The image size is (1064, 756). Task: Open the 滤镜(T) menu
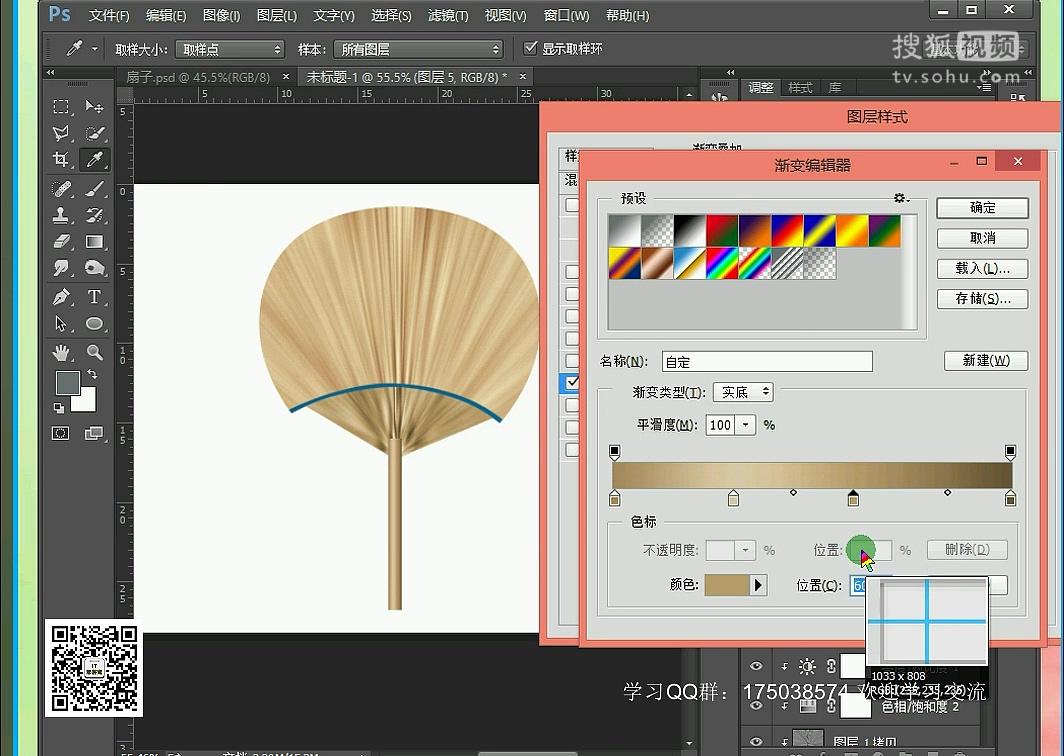tap(448, 15)
